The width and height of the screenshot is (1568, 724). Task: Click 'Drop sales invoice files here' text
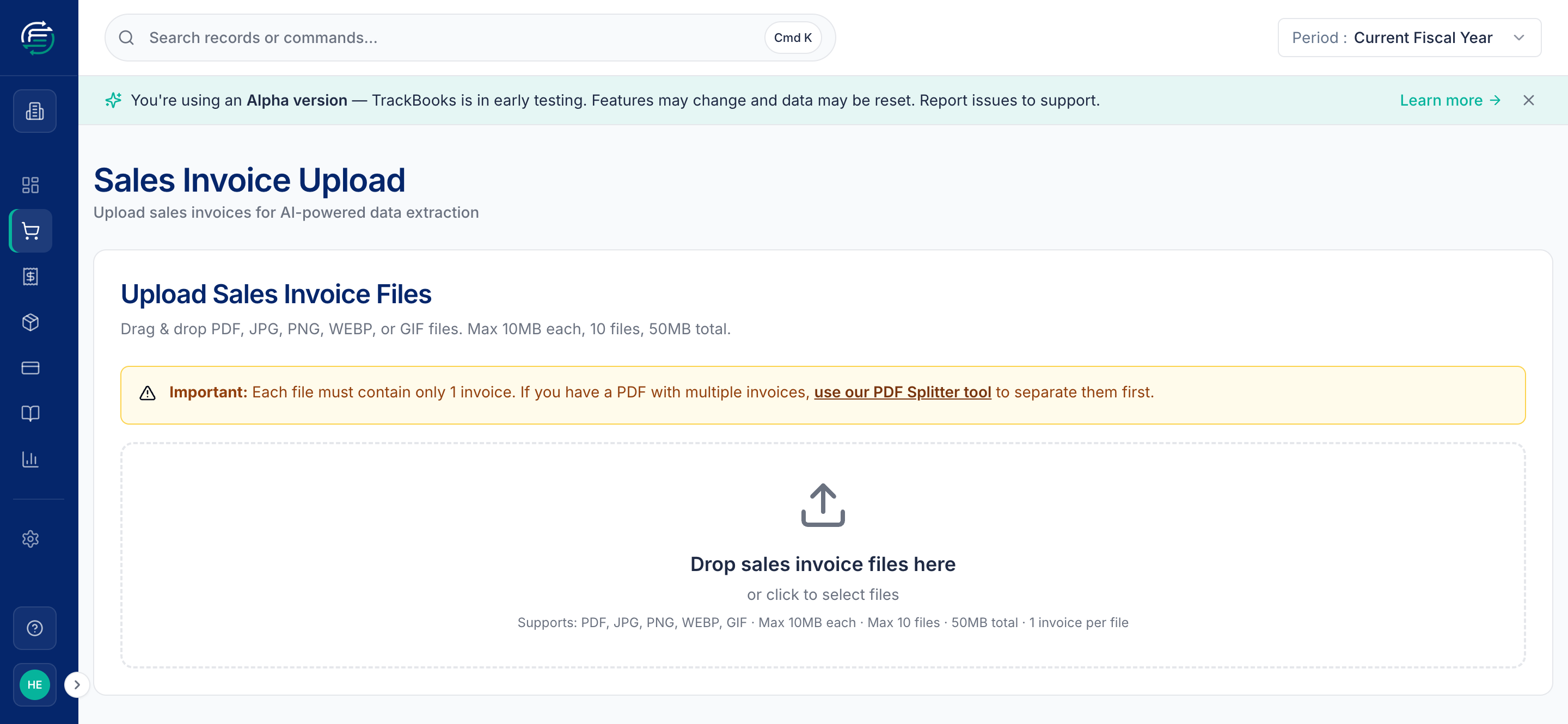click(x=823, y=564)
